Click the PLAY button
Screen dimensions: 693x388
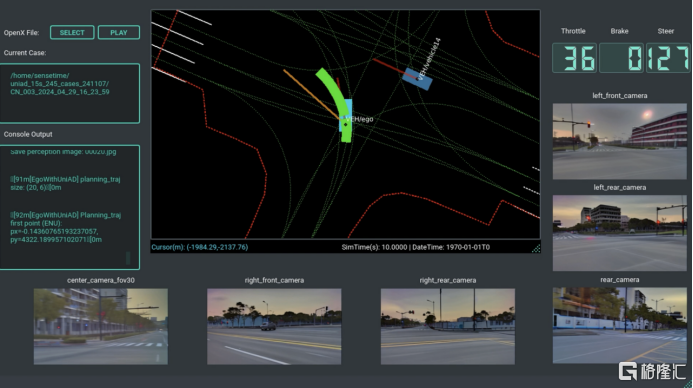(x=118, y=32)
